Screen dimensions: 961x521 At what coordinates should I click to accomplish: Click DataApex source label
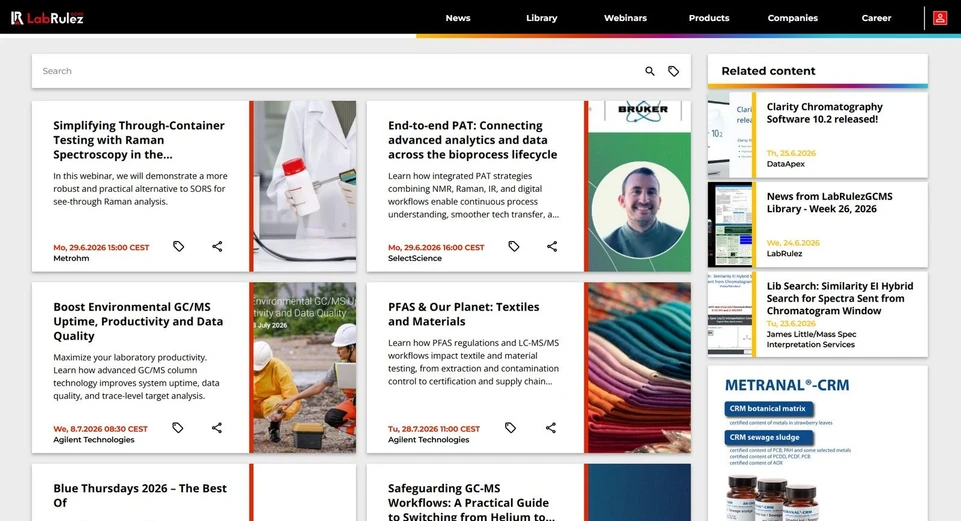point(785,164)
